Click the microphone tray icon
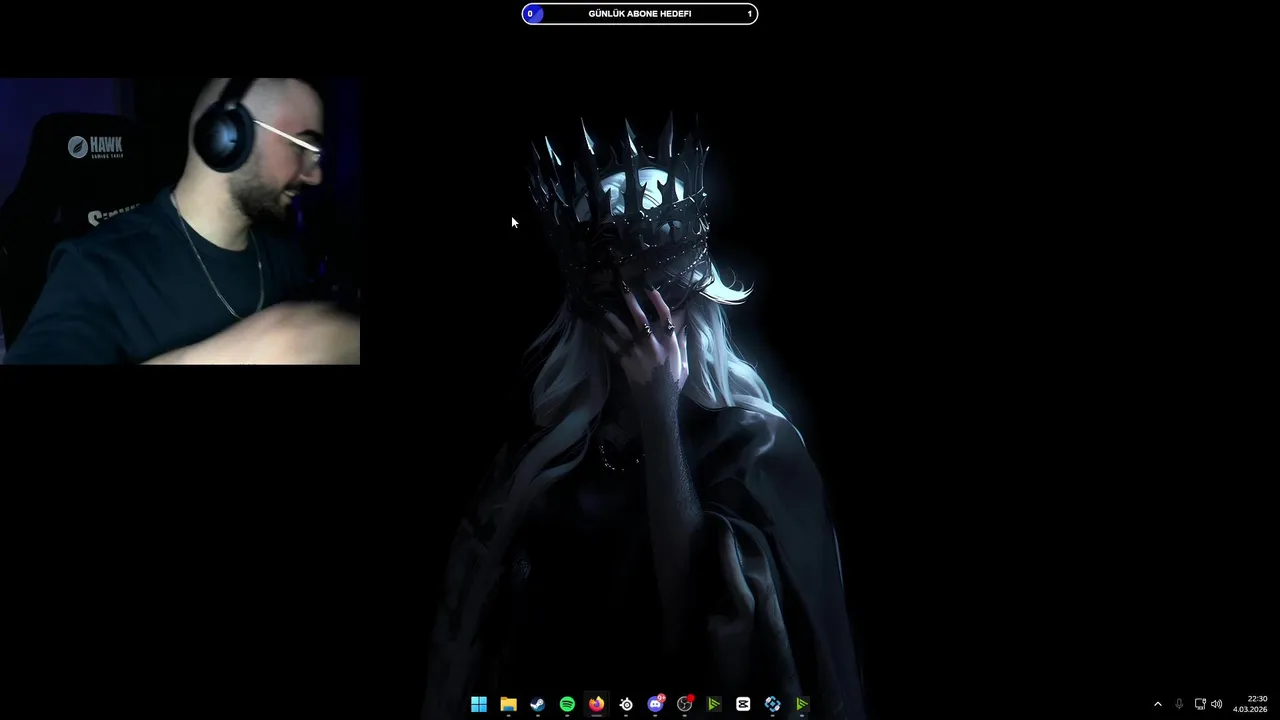1280x720 pixels. pyautogui.click(x=1179, y=704)
